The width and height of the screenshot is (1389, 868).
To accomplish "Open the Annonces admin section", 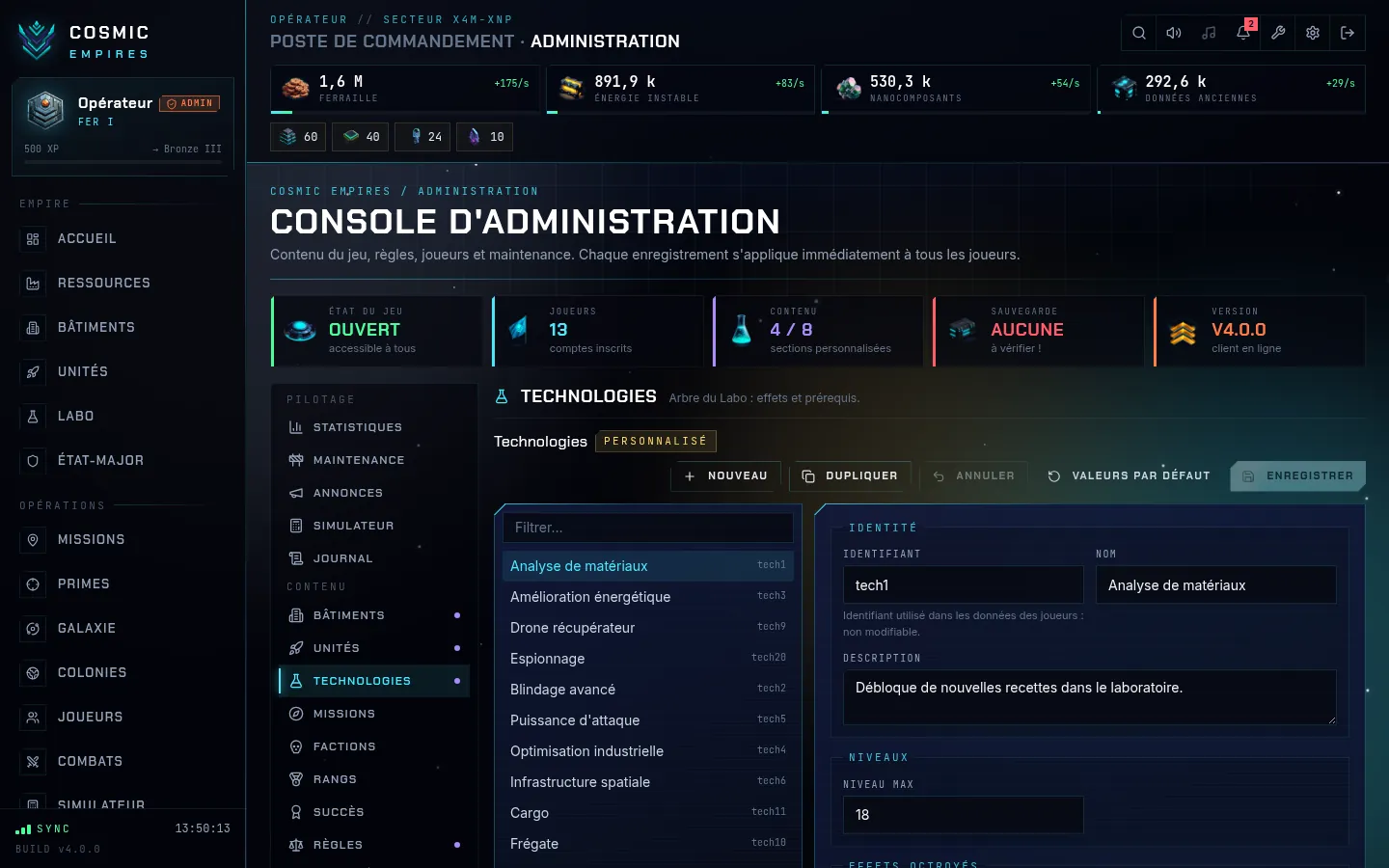I will click(x=374, y=493).
